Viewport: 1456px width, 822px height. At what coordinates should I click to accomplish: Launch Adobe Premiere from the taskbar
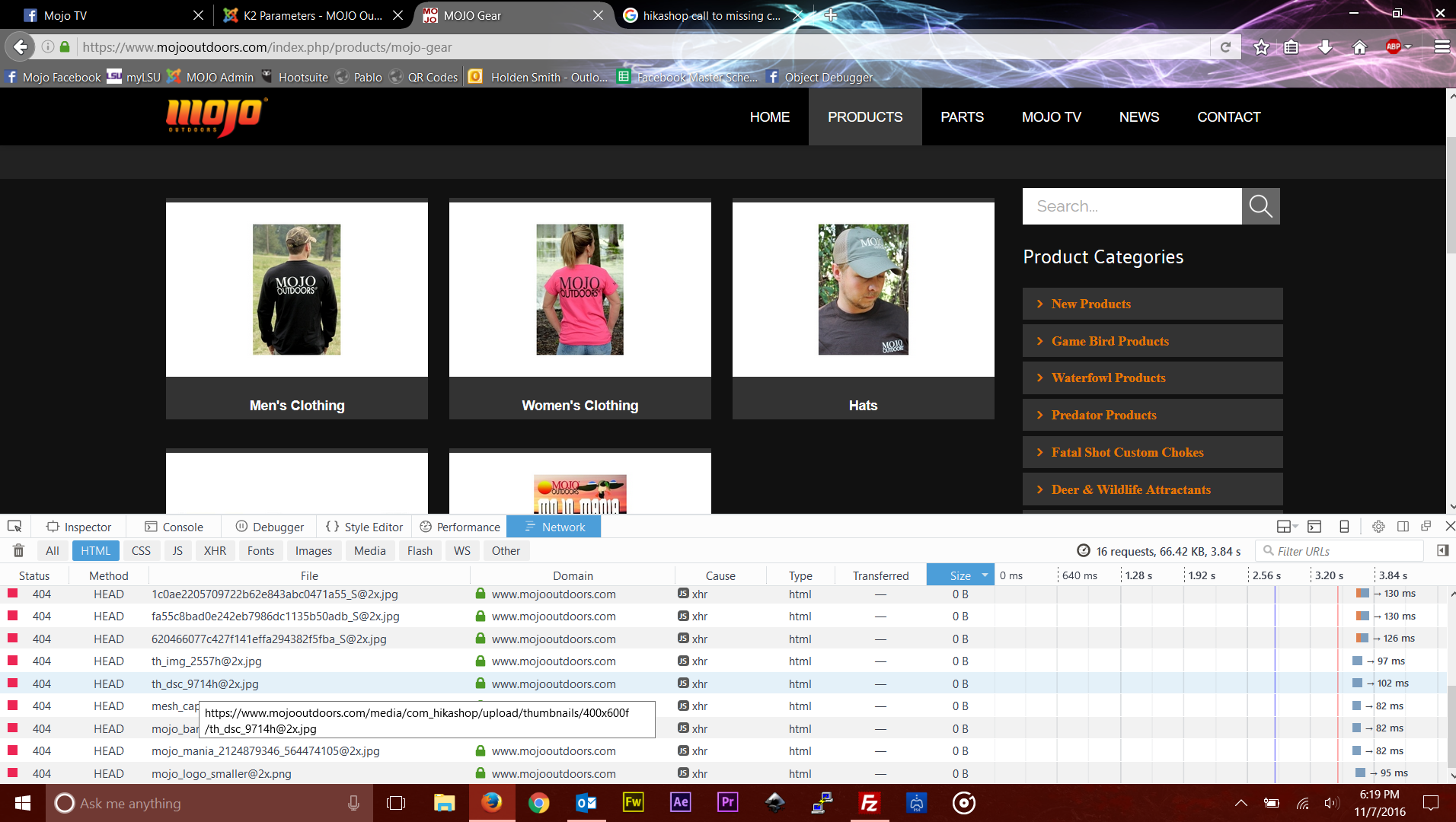728,803
